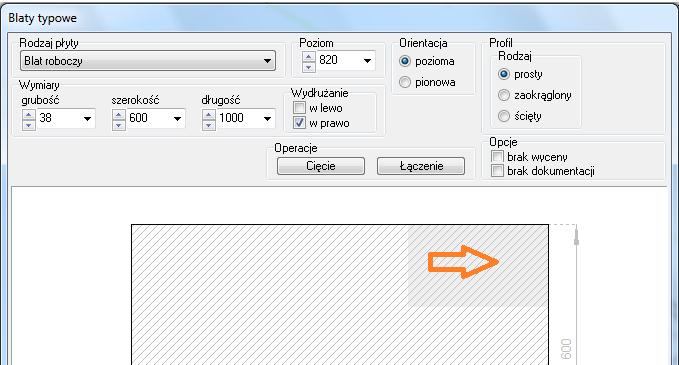This screenshot has height=365, width=679.
Task: Select the 'pionowa' orientation radio button
Action: point(405,82)
